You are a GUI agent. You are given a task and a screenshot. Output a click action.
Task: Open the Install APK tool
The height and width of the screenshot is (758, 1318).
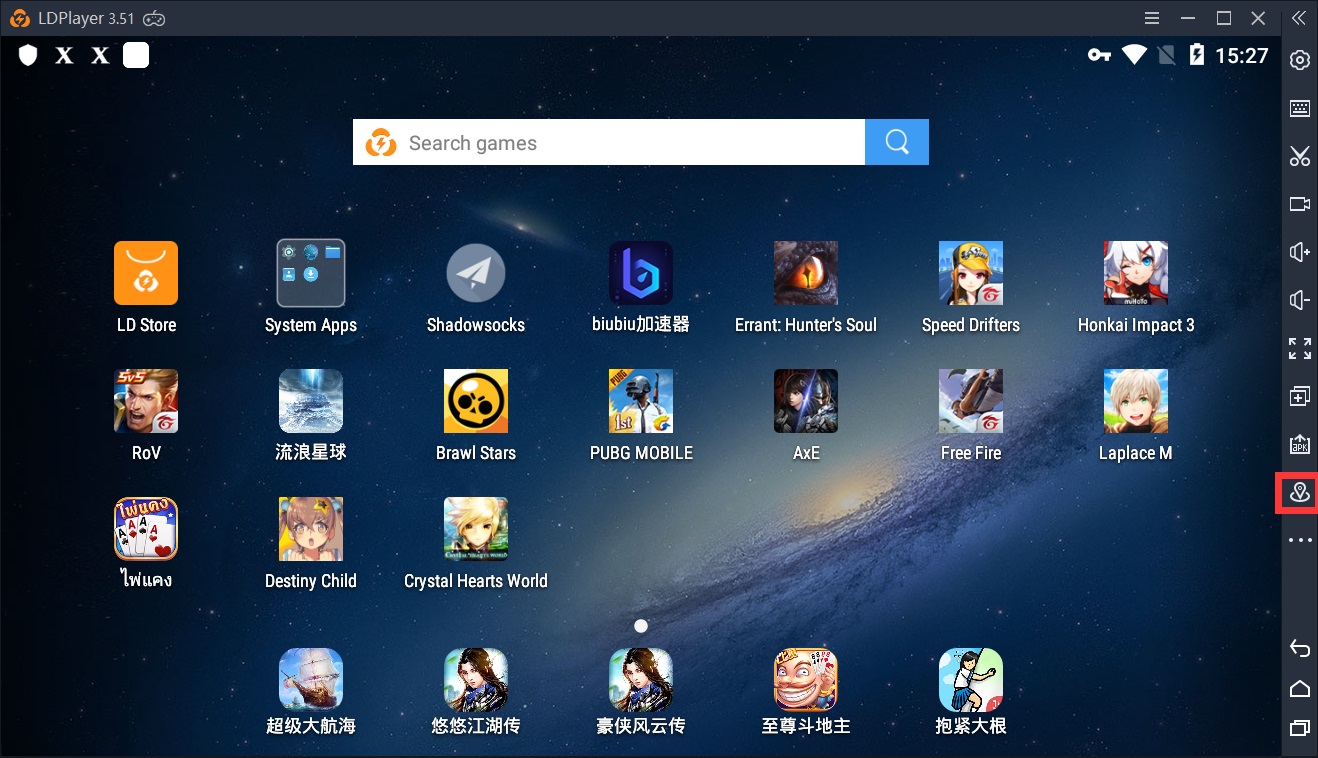[x=1297, y=443]
